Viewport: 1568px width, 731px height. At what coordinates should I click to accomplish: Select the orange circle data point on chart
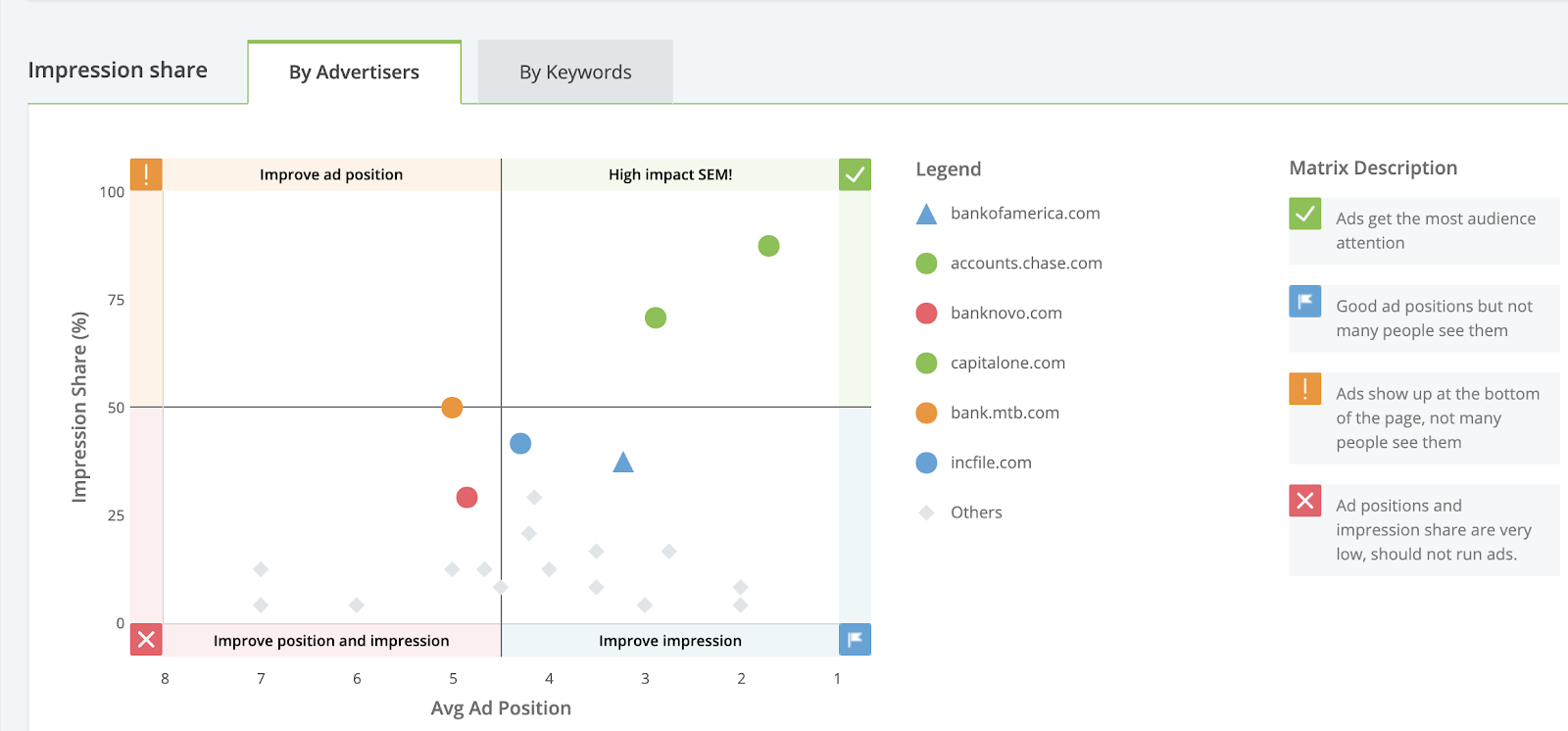tap(452, 408)
